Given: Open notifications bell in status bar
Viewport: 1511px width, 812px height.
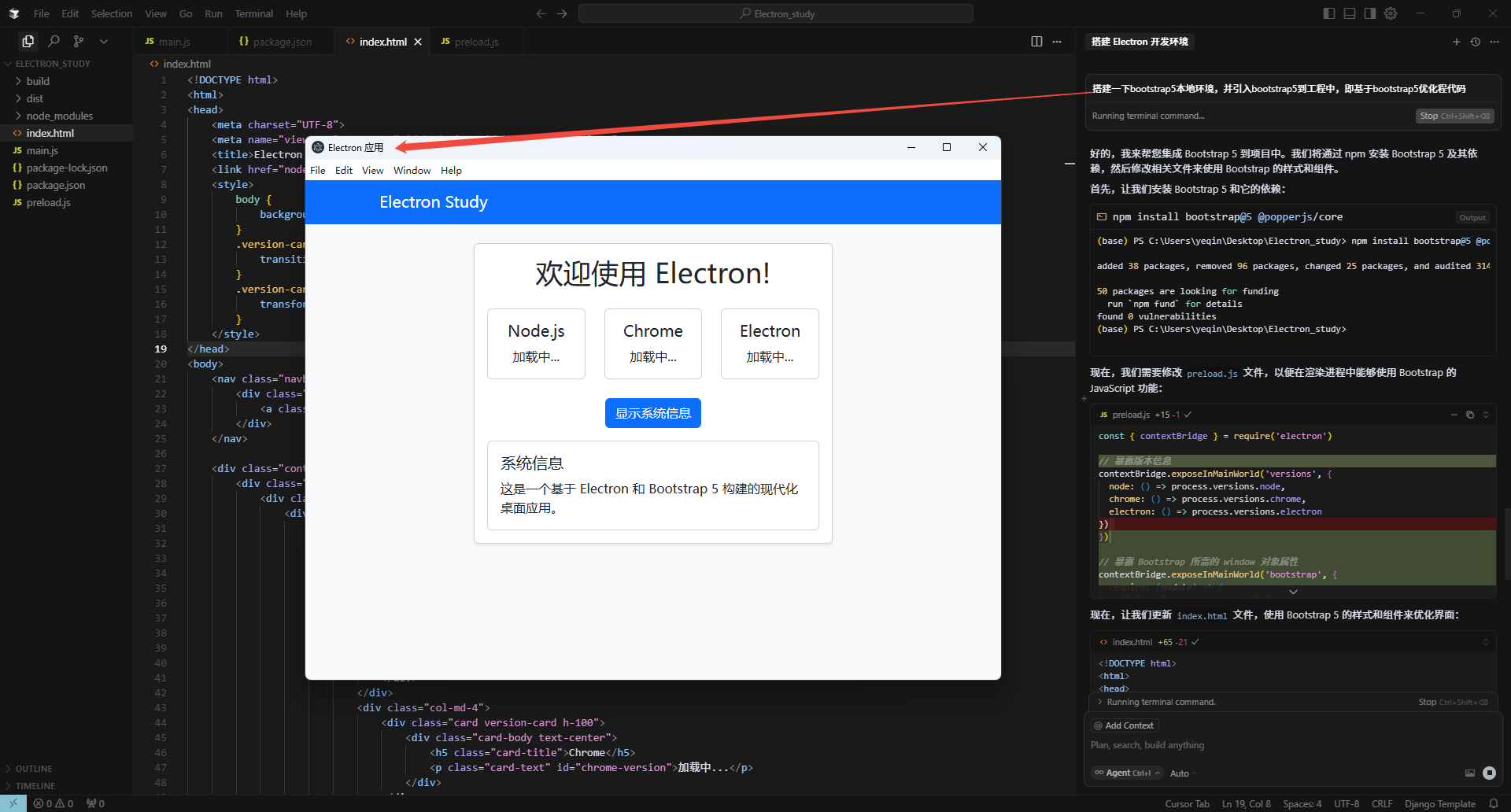Looking at the screenshot, I should pos(1494,803).
